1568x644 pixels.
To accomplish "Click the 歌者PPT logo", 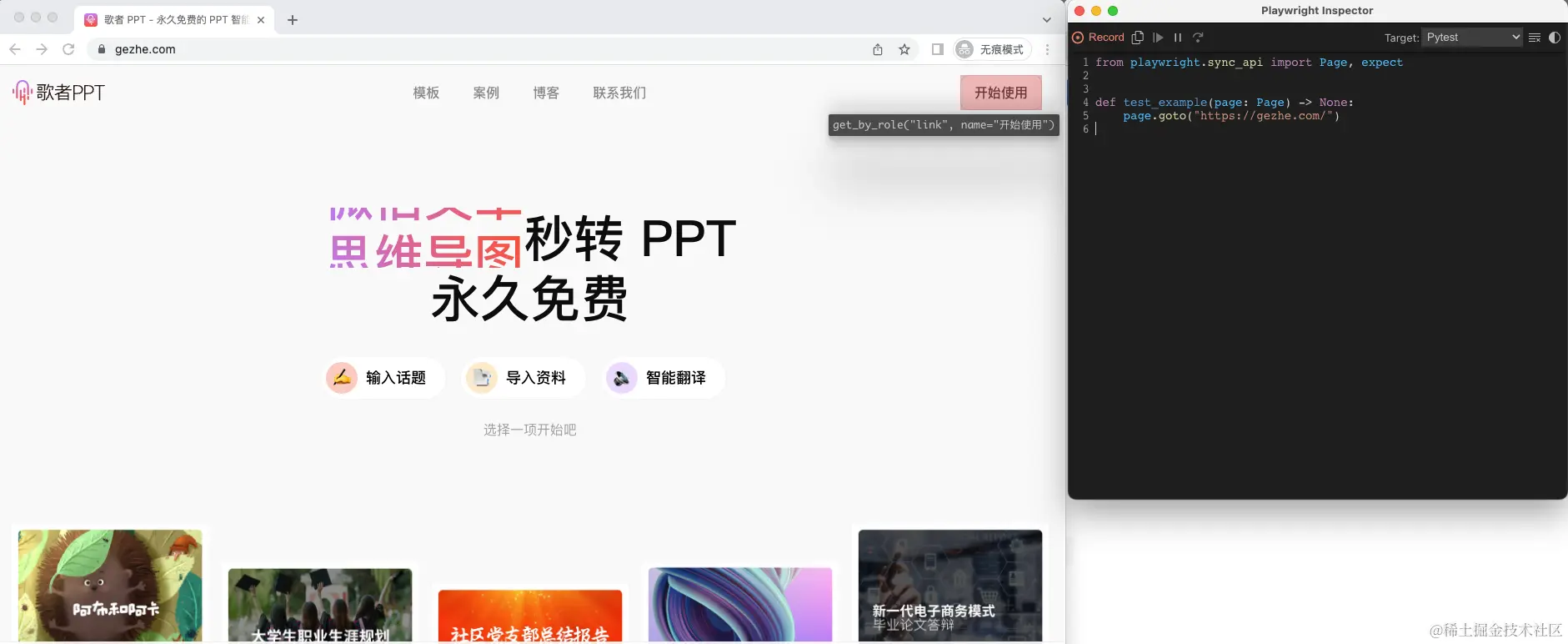I will (58, 93).
